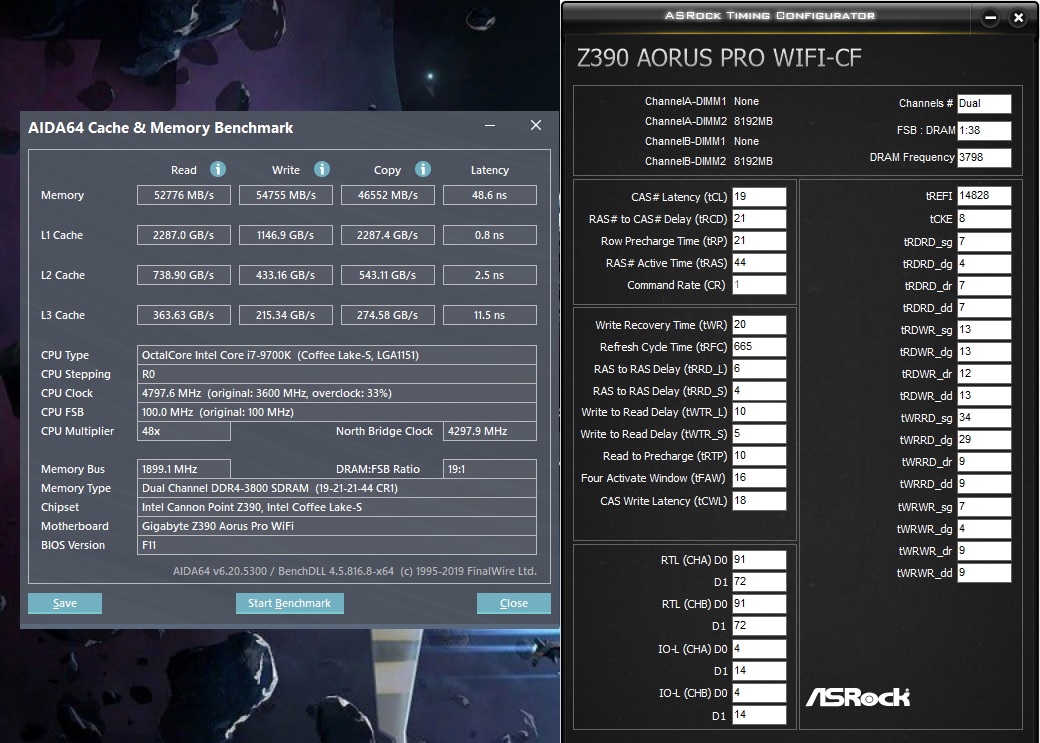Click the IO-L (CHB) D1 field
Image resolution: width=1040 pixels, height=743 pixels.
[x=759, y=715]
